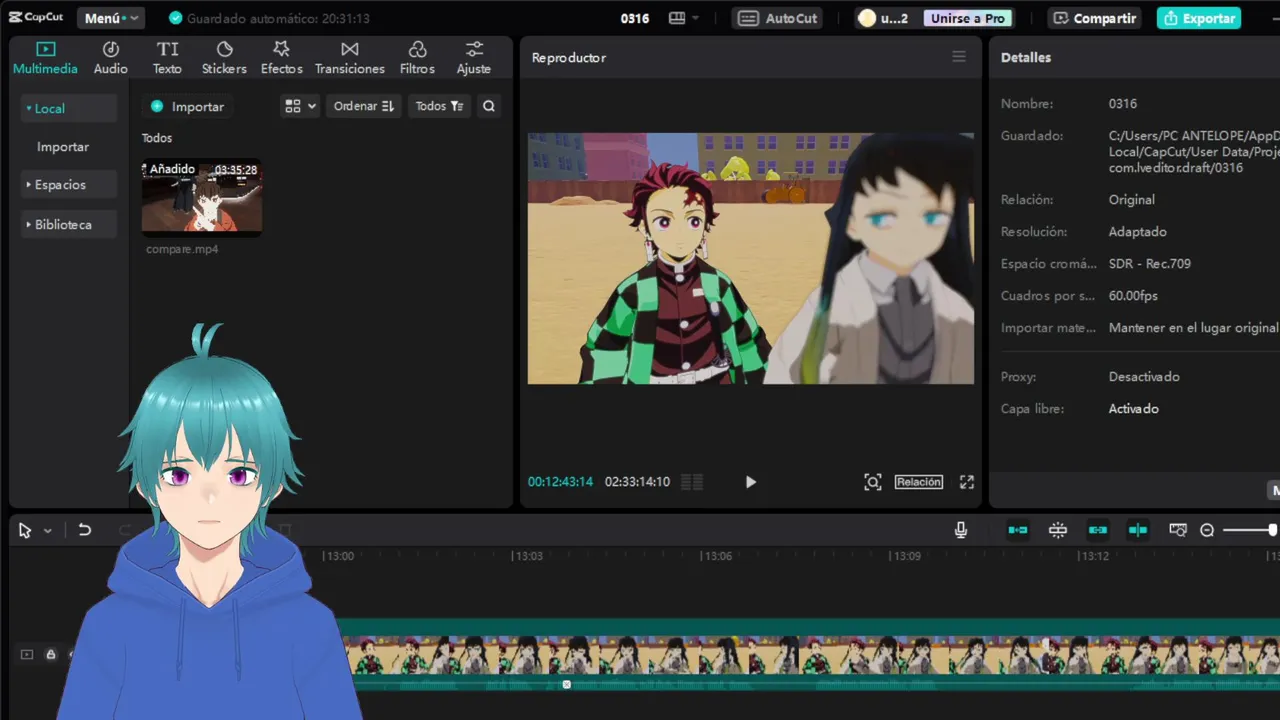1280x720 pixels.
Task: Click the track cover icon at left
Action: 27,654
